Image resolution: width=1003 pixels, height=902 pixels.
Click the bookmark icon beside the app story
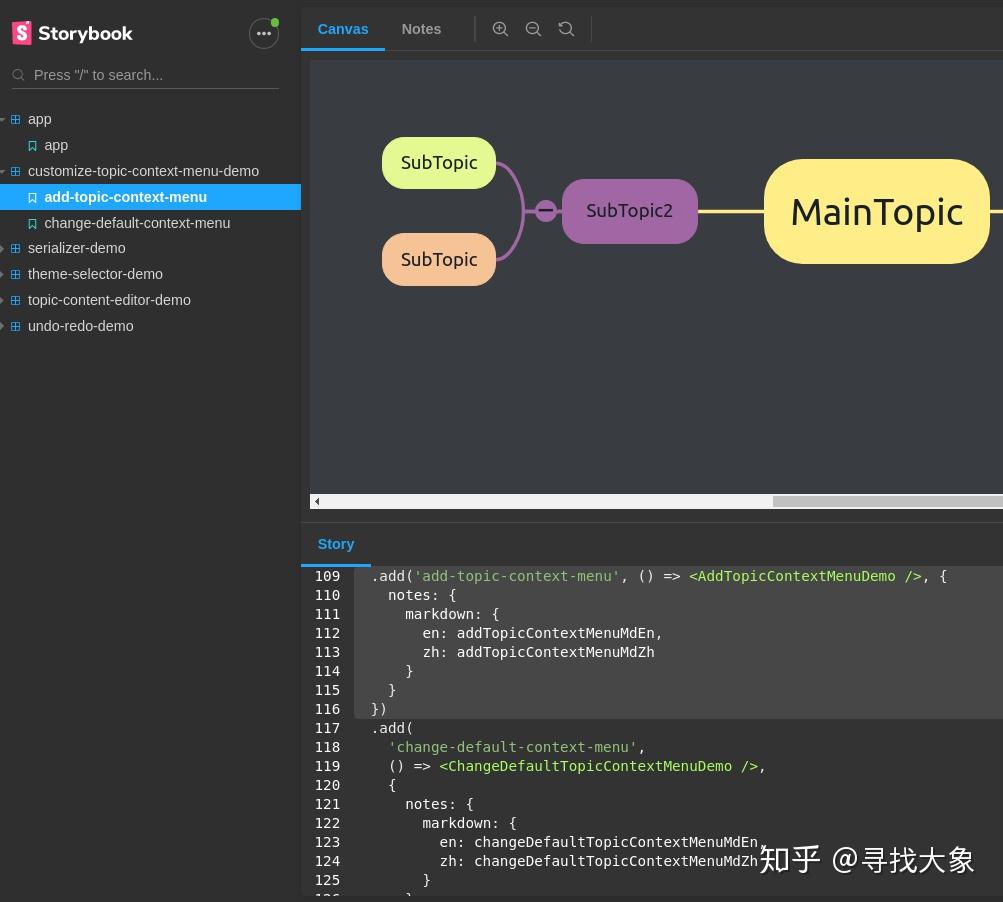point(32,145)
